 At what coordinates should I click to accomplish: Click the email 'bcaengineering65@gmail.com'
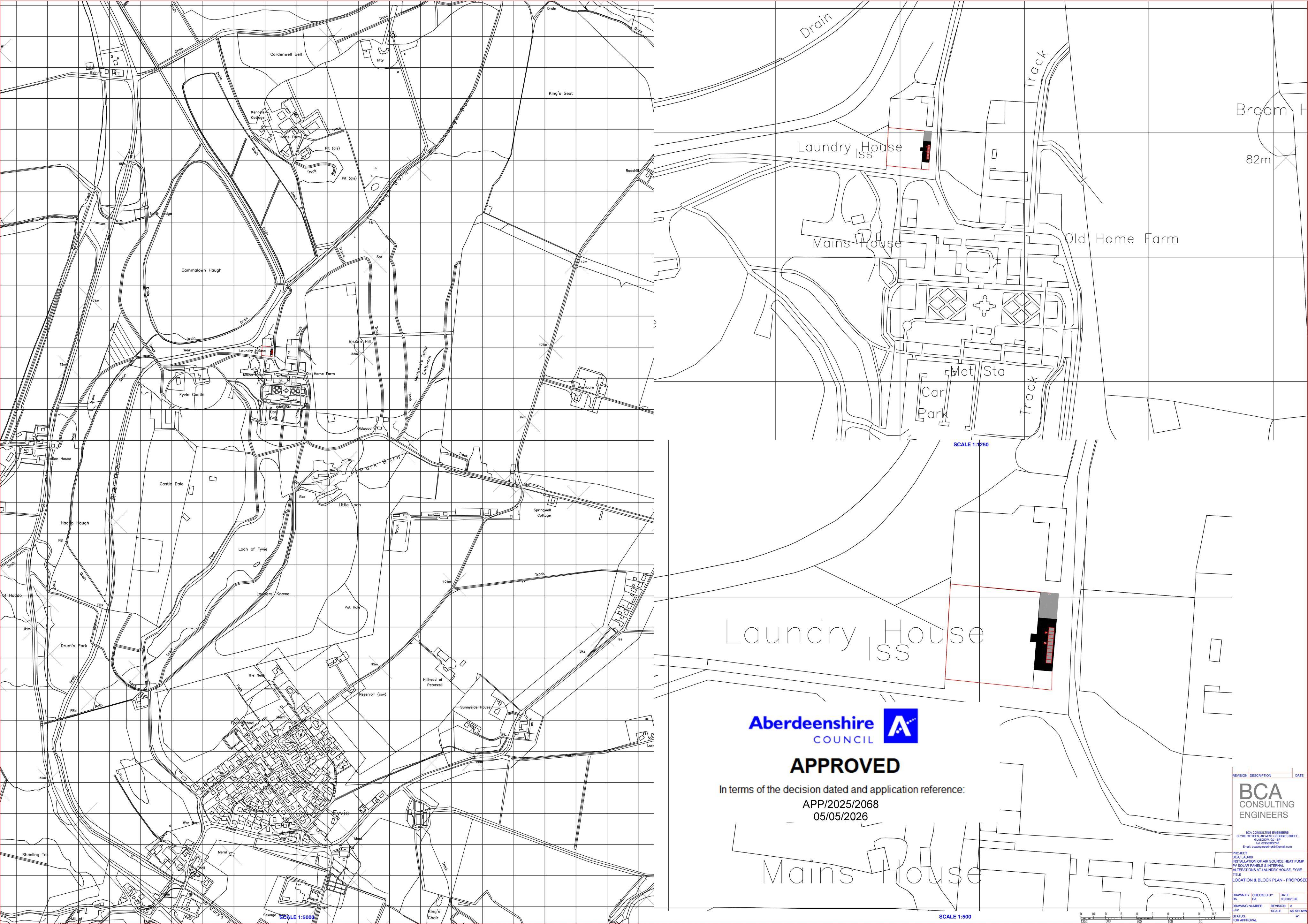click(1272, 846)
